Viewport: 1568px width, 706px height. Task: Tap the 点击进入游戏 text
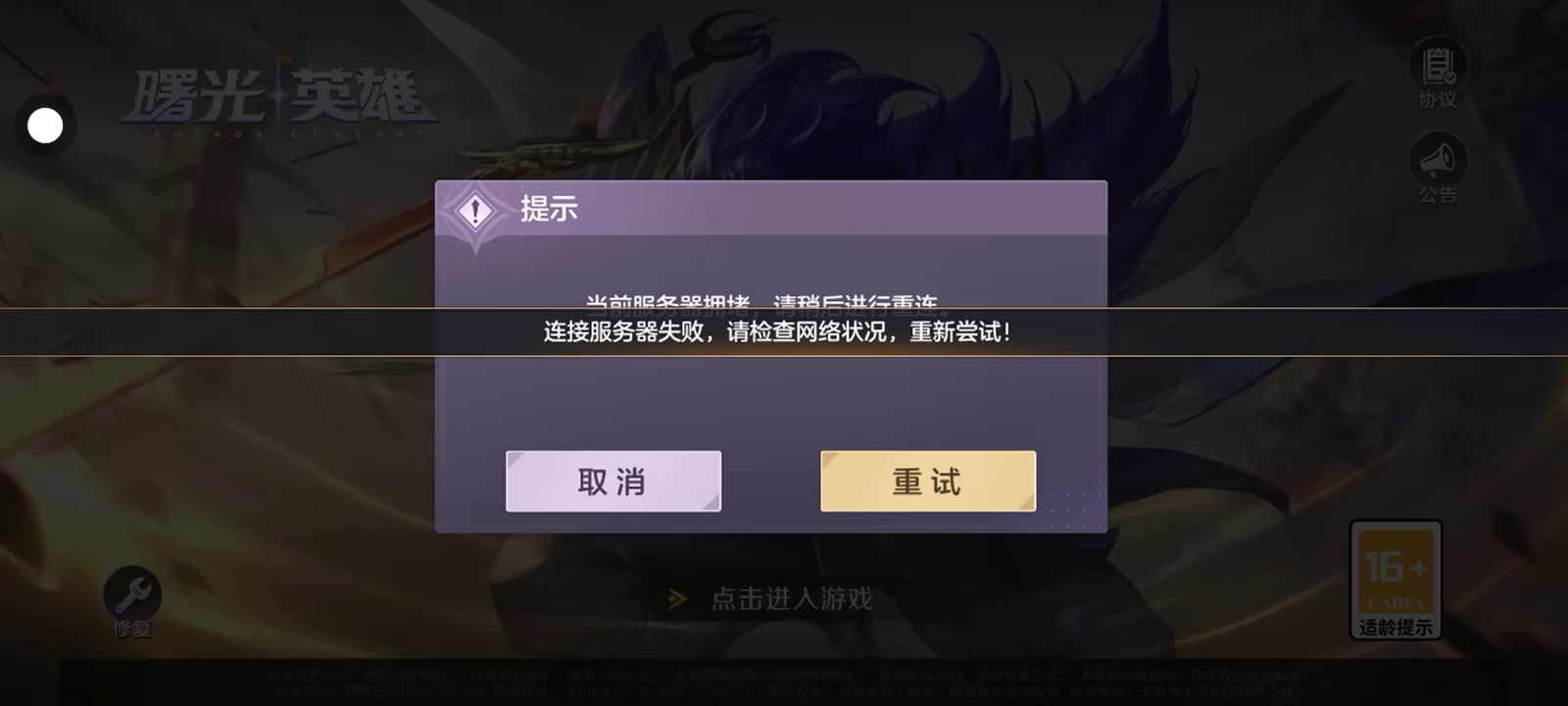coord(792,598)
